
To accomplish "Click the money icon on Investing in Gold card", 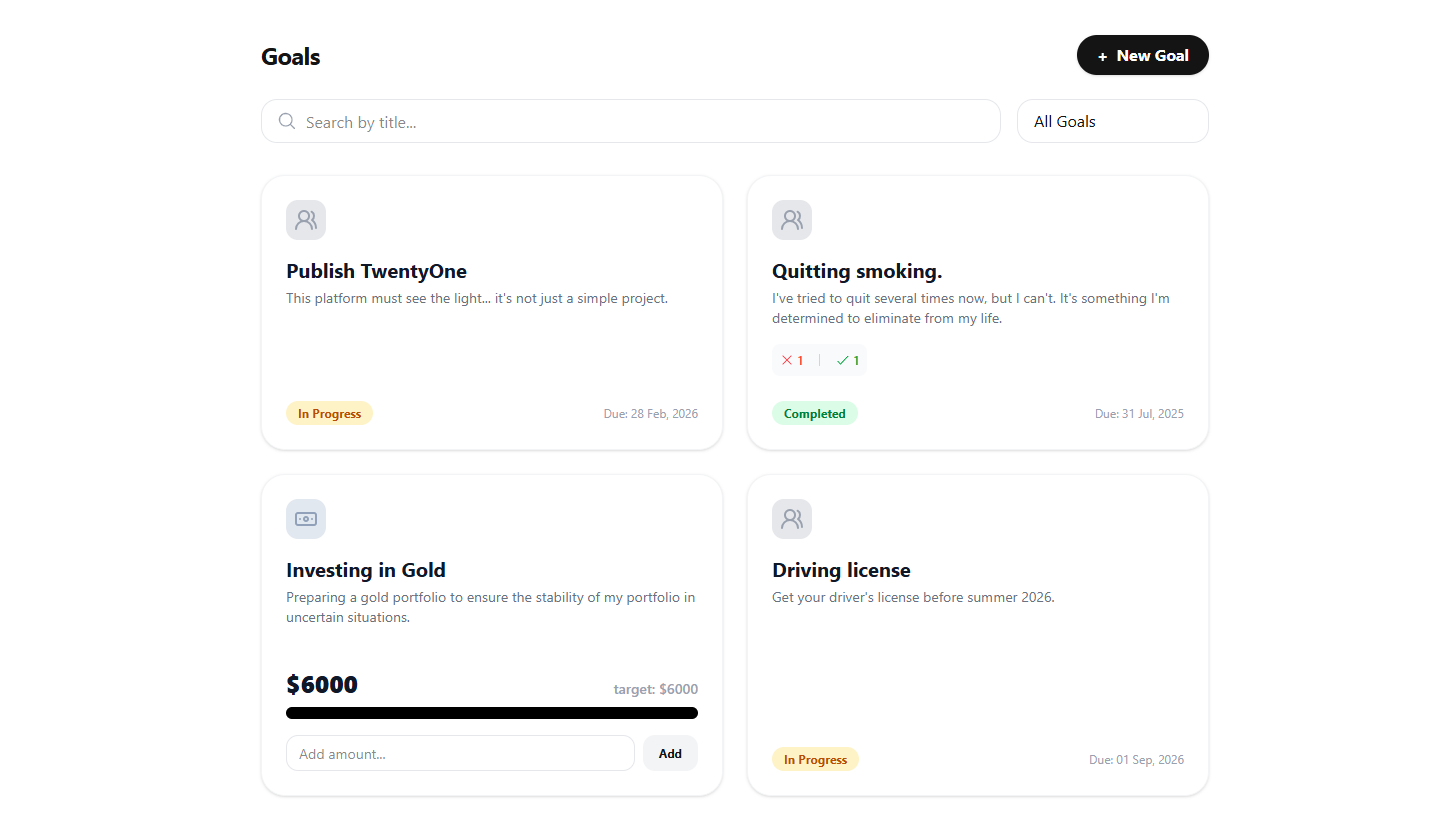I will [306, 519].
